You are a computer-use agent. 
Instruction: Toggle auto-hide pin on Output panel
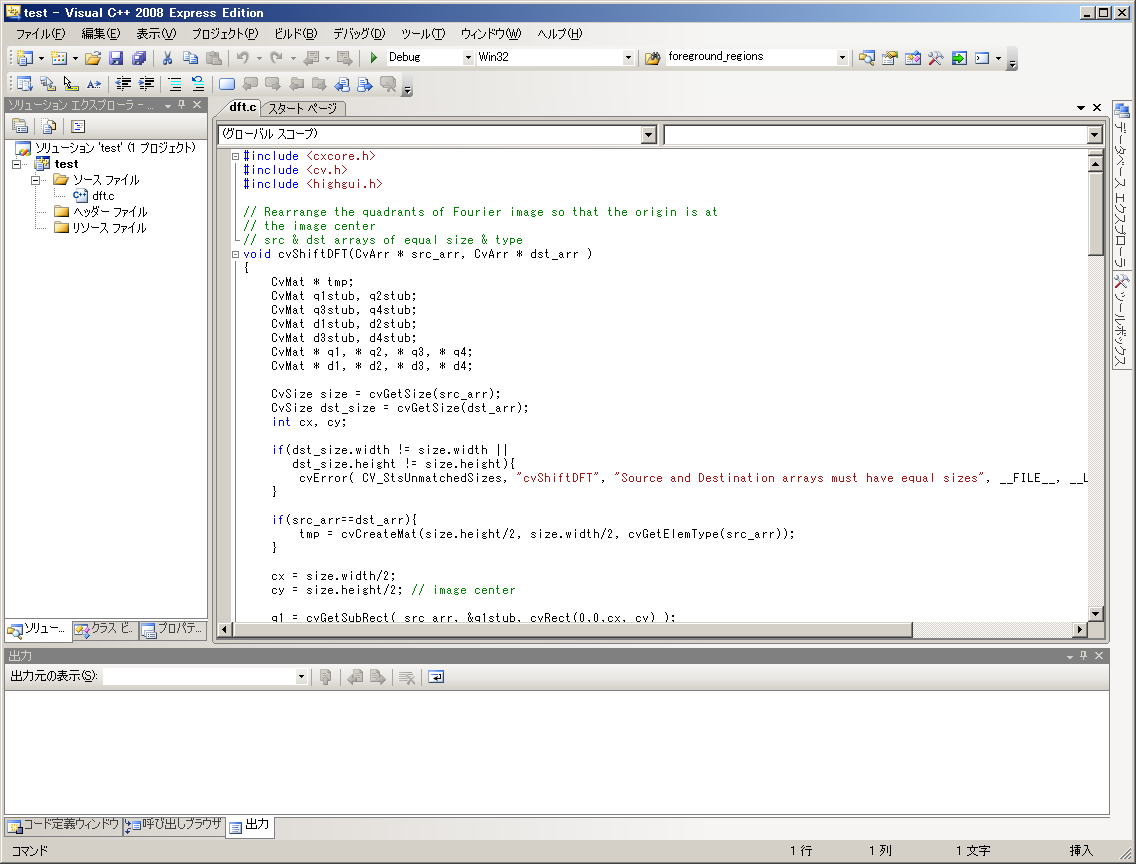click(1084, 655)
